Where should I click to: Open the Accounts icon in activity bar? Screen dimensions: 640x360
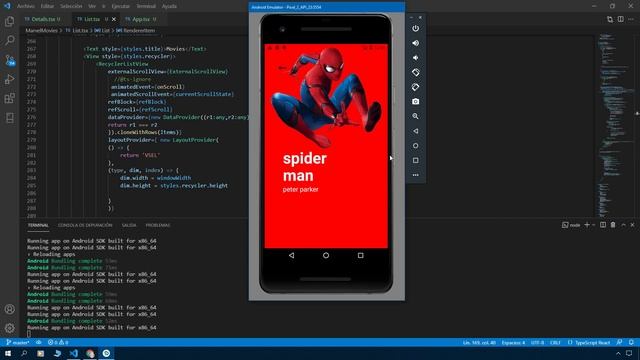click(9, 309)
